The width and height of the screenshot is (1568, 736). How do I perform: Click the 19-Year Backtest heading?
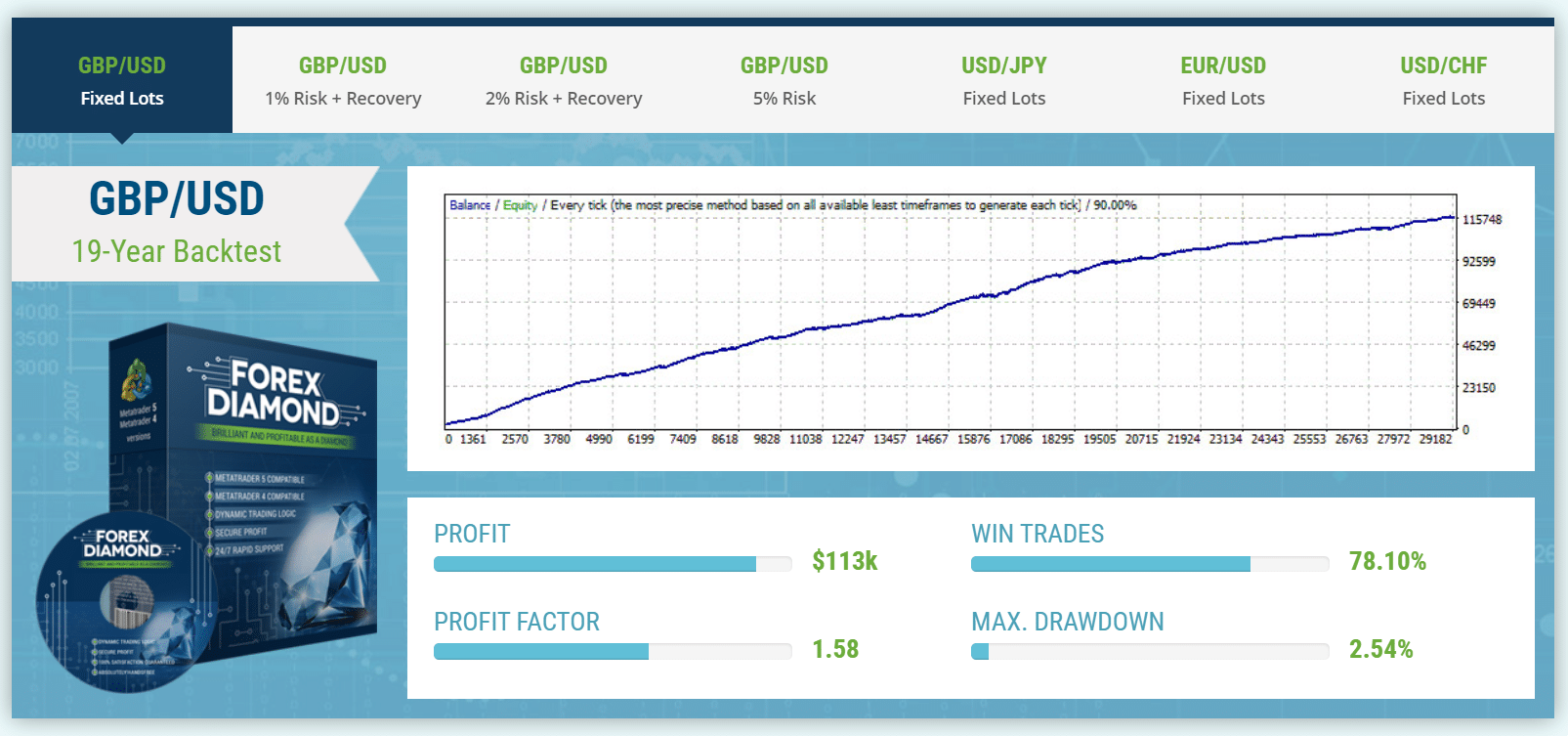click(177, 251)
